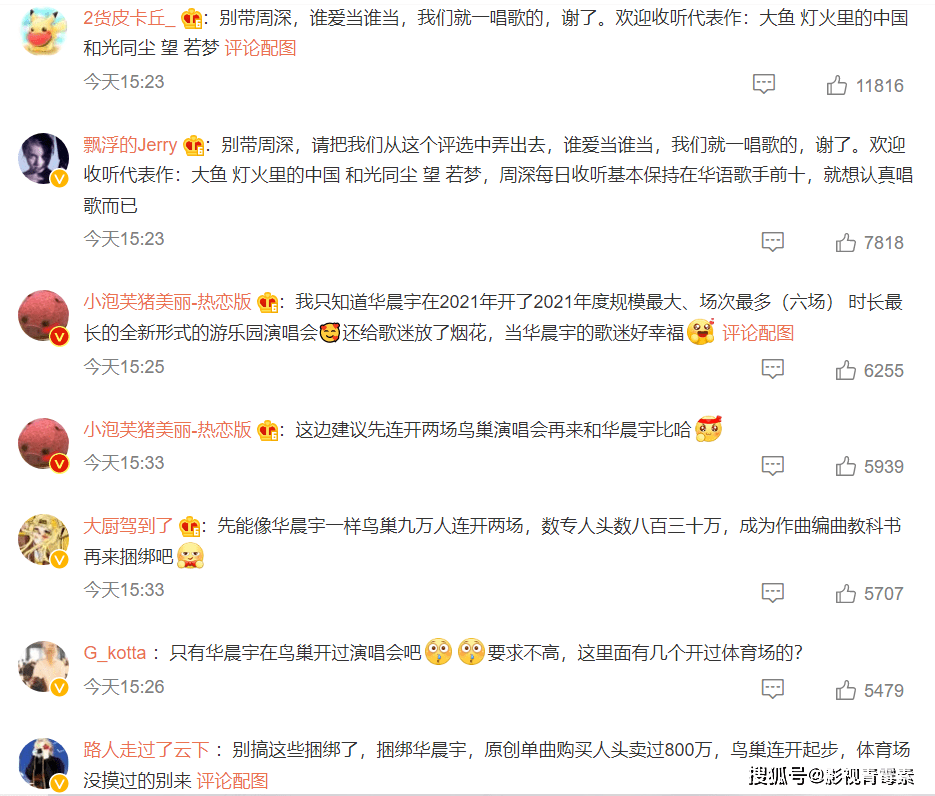Reply to the 鸟巢演唱会 comment at 15:33
Screen dimensions: 935x796
(773, 466)
